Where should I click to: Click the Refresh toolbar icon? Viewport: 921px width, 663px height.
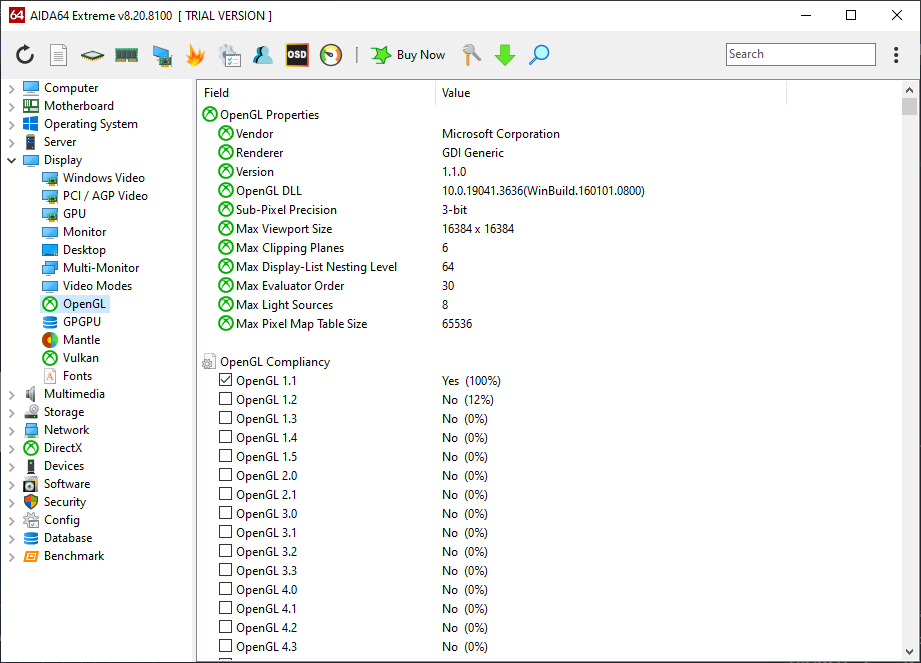click(x=25, y=55)
